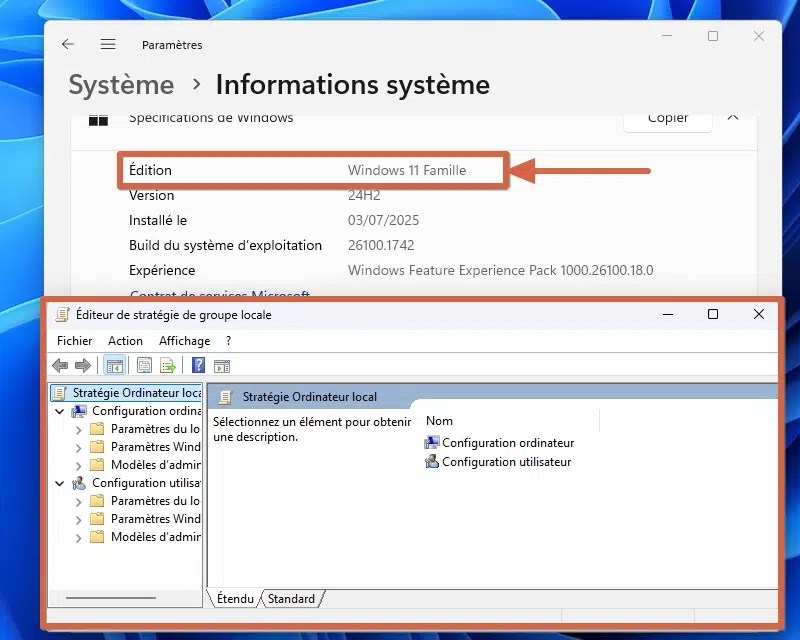Open the hamburger navigation menu in Paramètres
Viewport: 800px width, 640px height.
pos(108,44)
